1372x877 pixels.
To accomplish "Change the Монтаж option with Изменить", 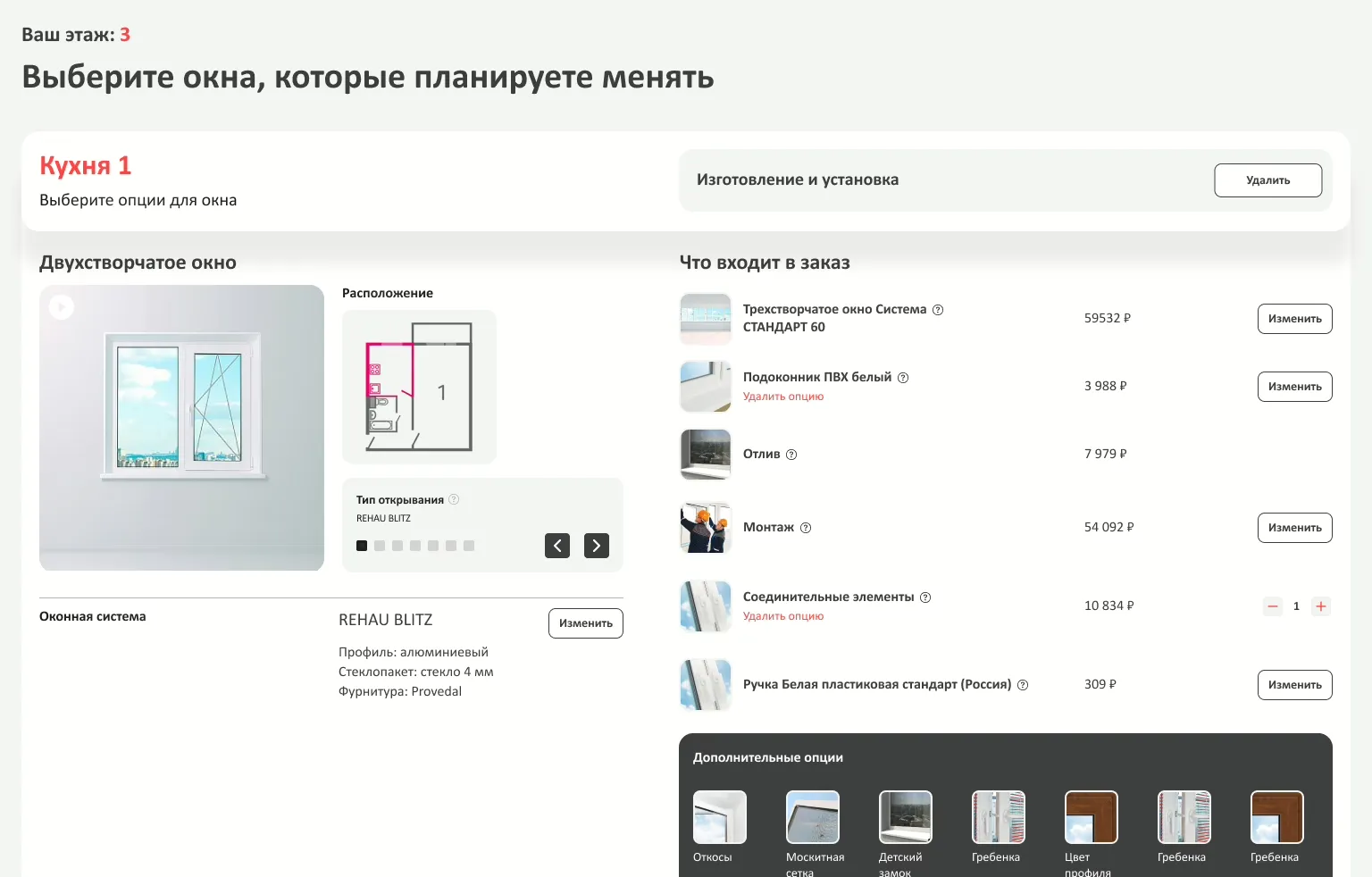I will [x=1294, y=528].
